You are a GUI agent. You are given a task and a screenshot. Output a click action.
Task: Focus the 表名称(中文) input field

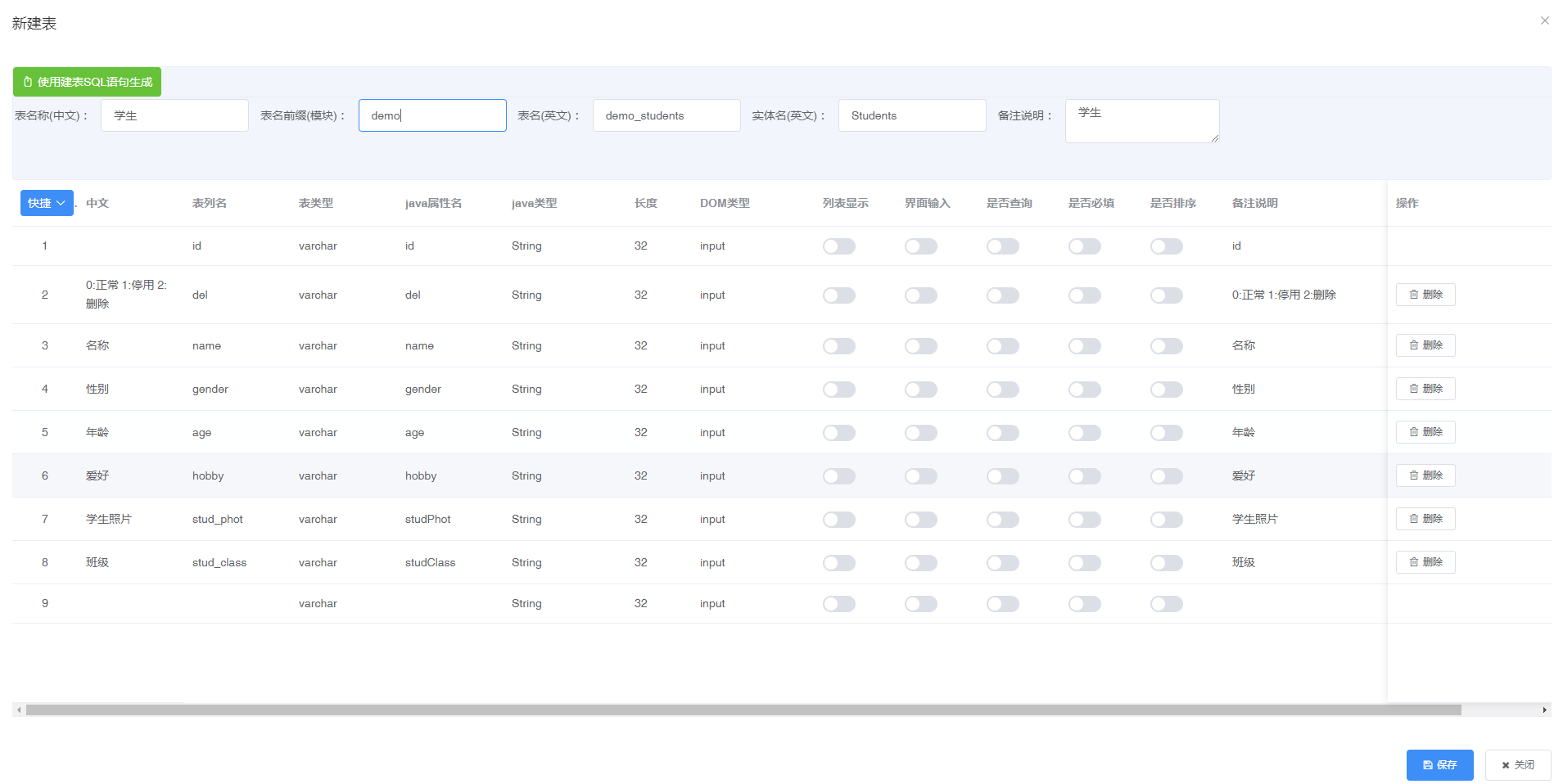click(x=174, y=115)
